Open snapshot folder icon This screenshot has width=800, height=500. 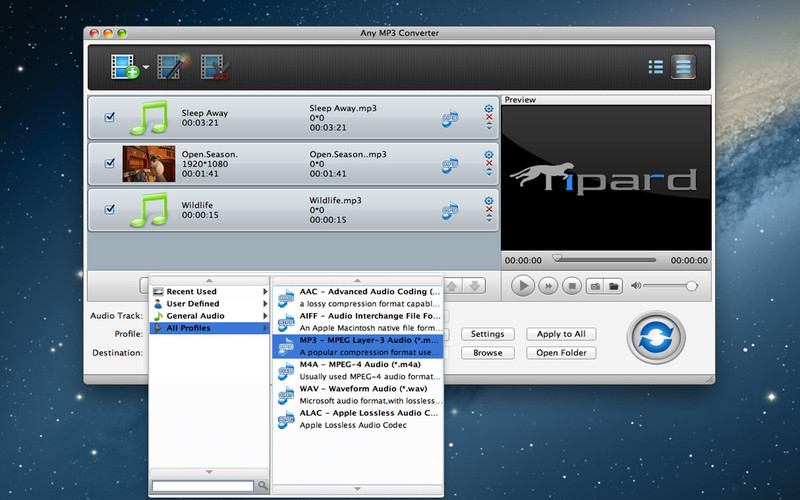(613, 286)
